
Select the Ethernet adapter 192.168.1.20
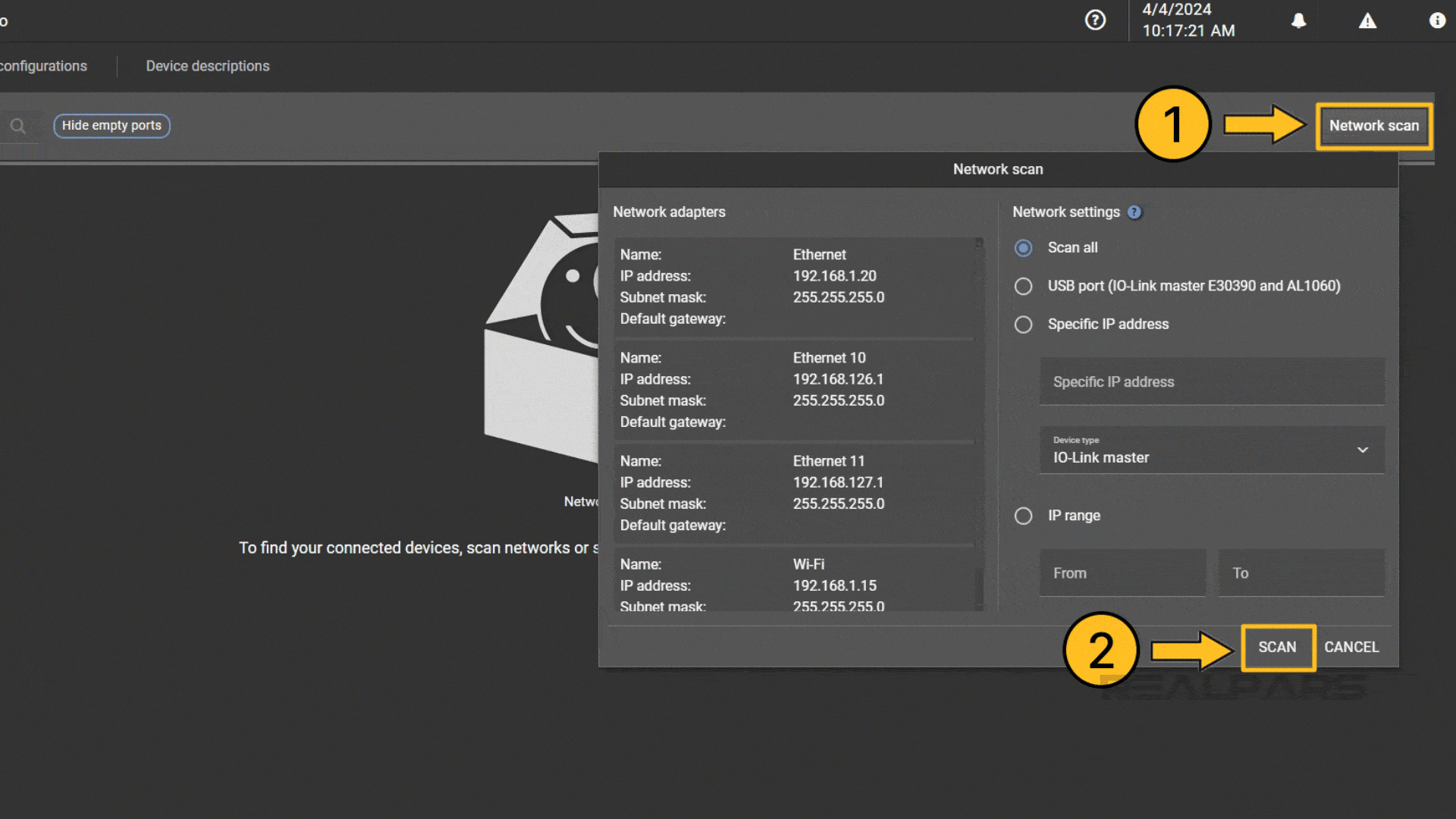tap(794, 287)
